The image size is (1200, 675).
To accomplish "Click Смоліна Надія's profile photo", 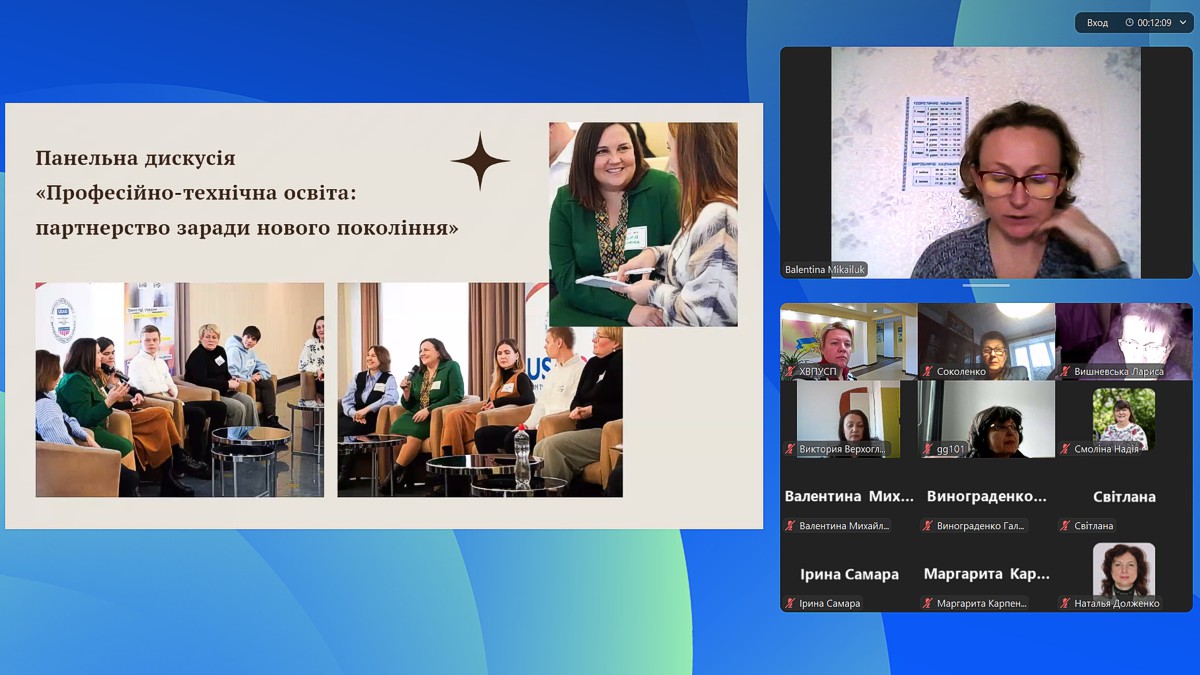I will (x=1124, y=419).
